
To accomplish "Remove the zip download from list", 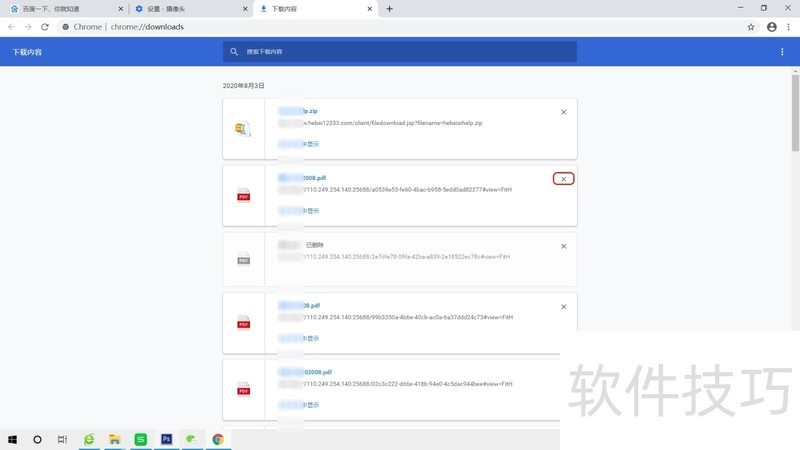I will coord(563,112).
